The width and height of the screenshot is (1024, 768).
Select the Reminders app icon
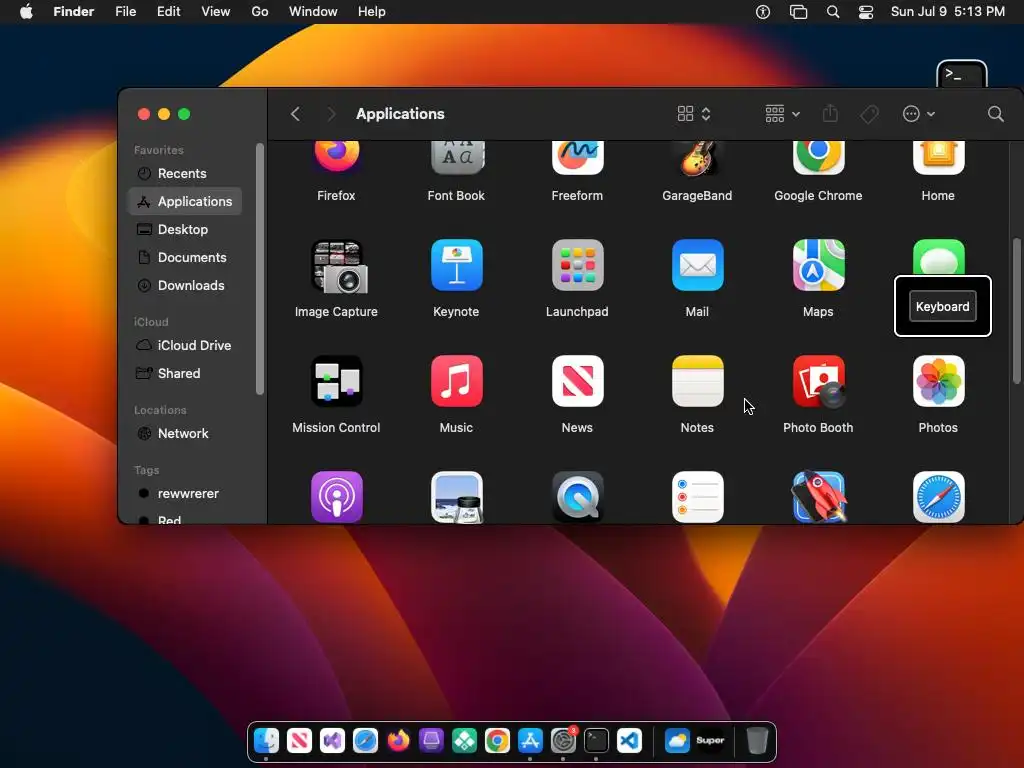tap(697, 497)
